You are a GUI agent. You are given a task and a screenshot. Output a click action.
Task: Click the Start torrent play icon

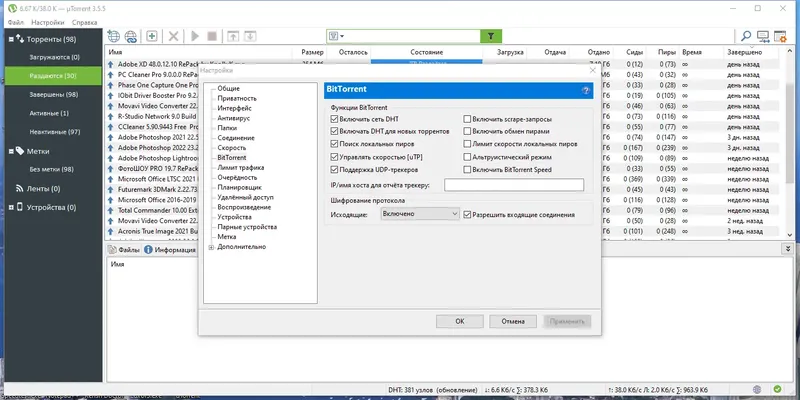click(195, 36)
